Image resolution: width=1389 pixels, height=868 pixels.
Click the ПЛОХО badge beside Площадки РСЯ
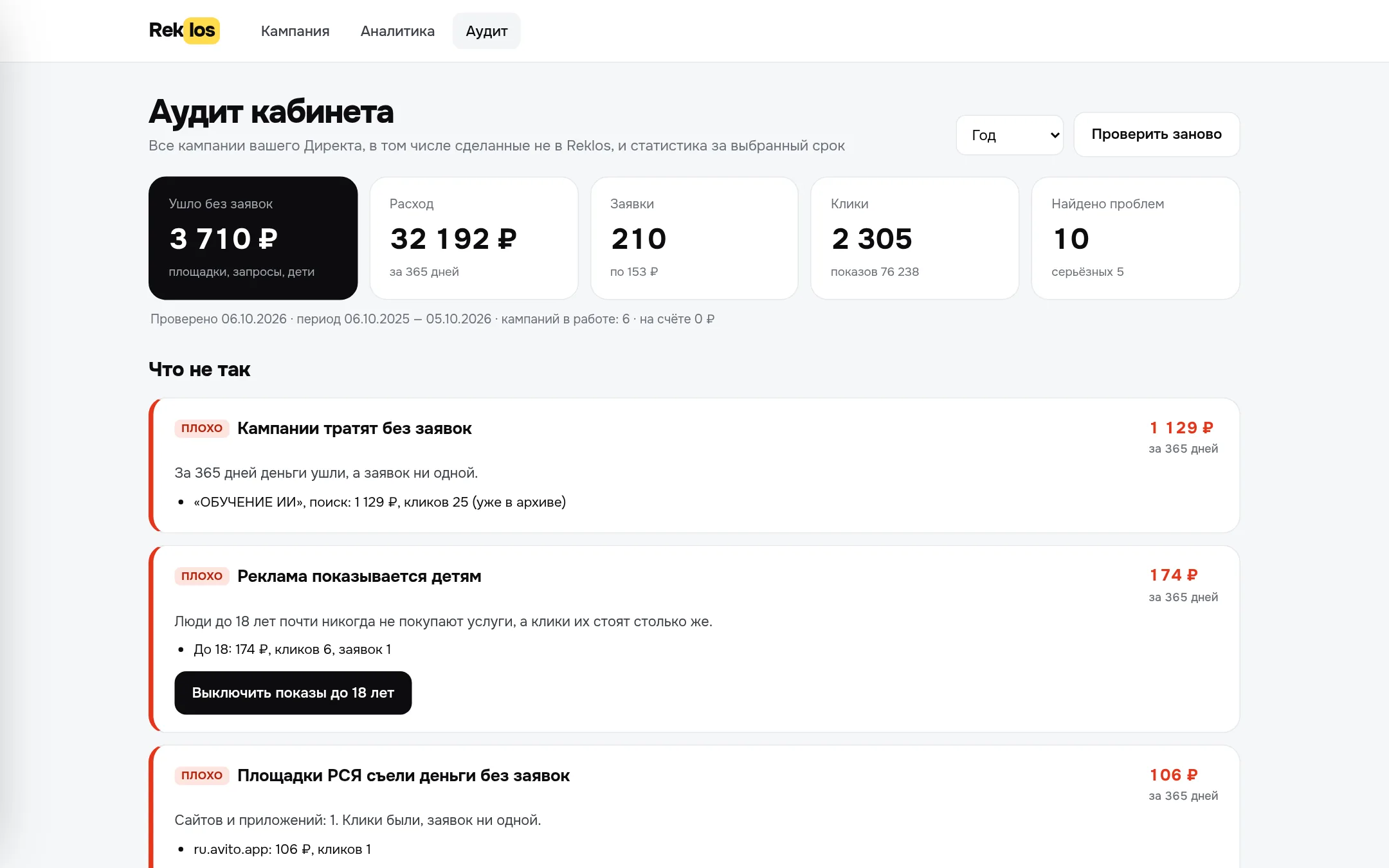(202, 775)
